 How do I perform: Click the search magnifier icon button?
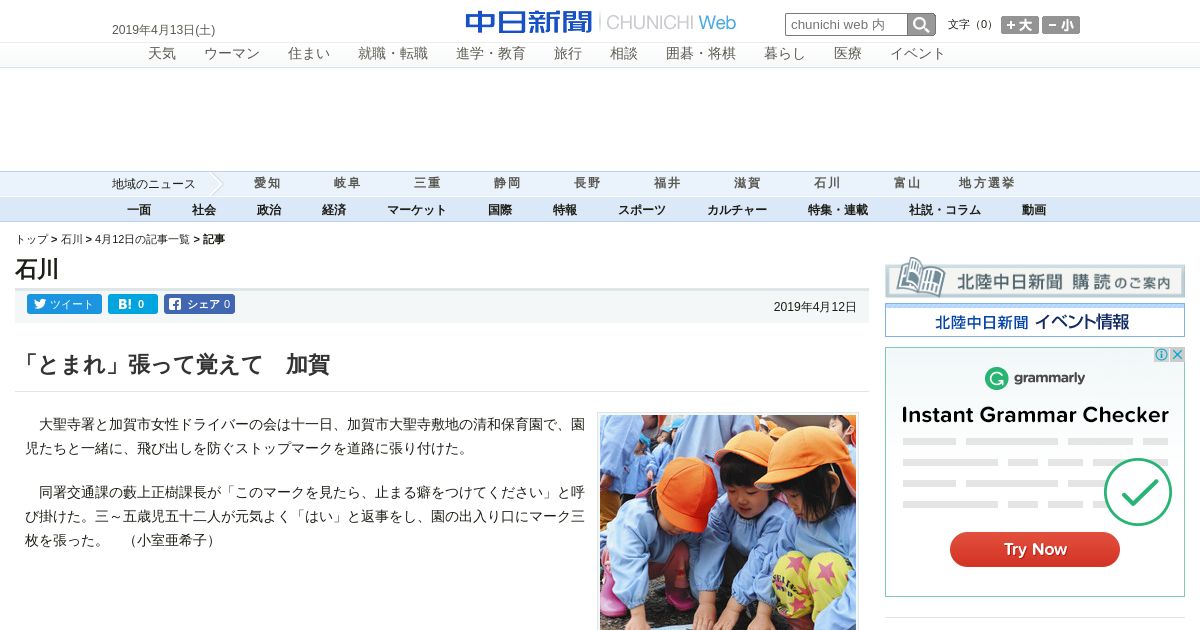(x=921, y=25)
